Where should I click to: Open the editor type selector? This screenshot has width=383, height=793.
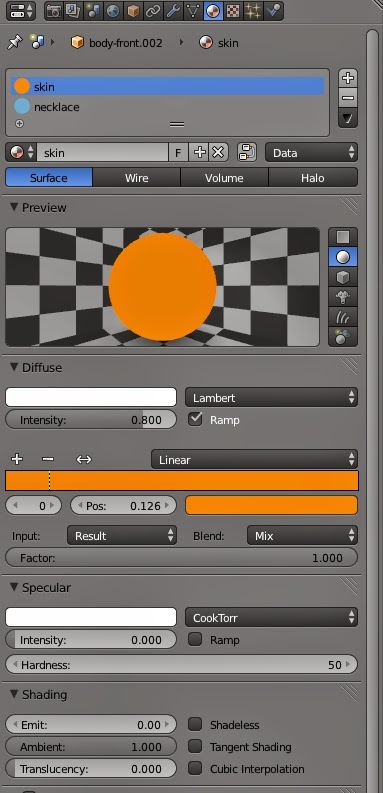[x=21, y=11]
